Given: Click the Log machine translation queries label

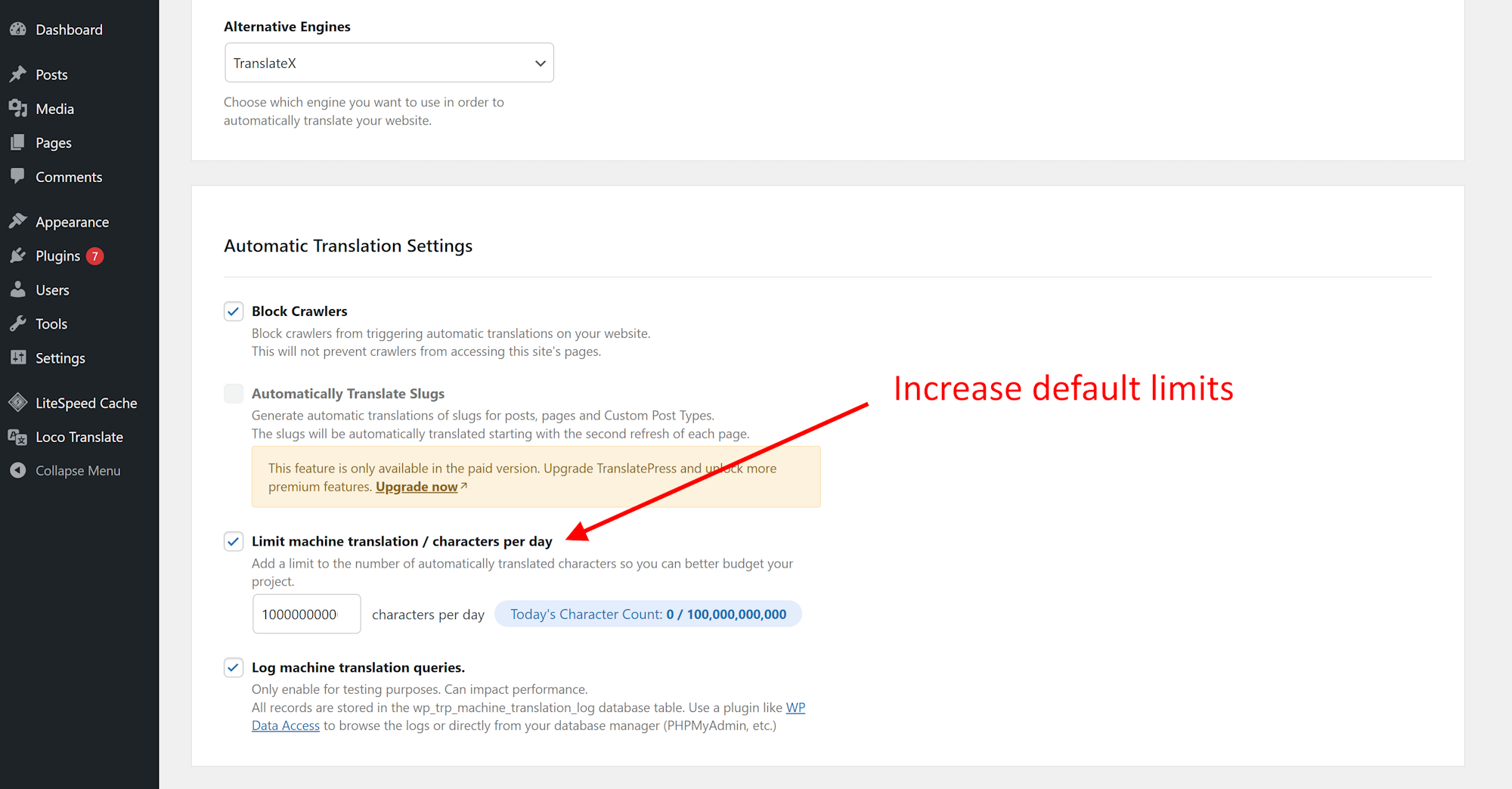Looking at the screenshot, I should [x=358, y=667].
